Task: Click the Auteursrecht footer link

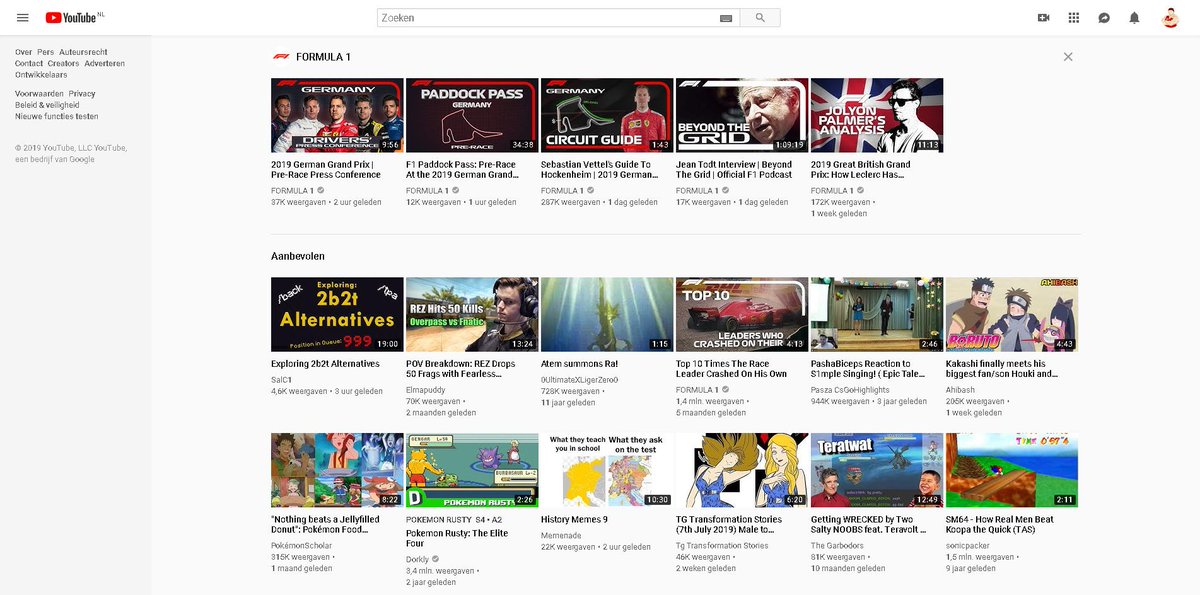Action: [83, 52]
